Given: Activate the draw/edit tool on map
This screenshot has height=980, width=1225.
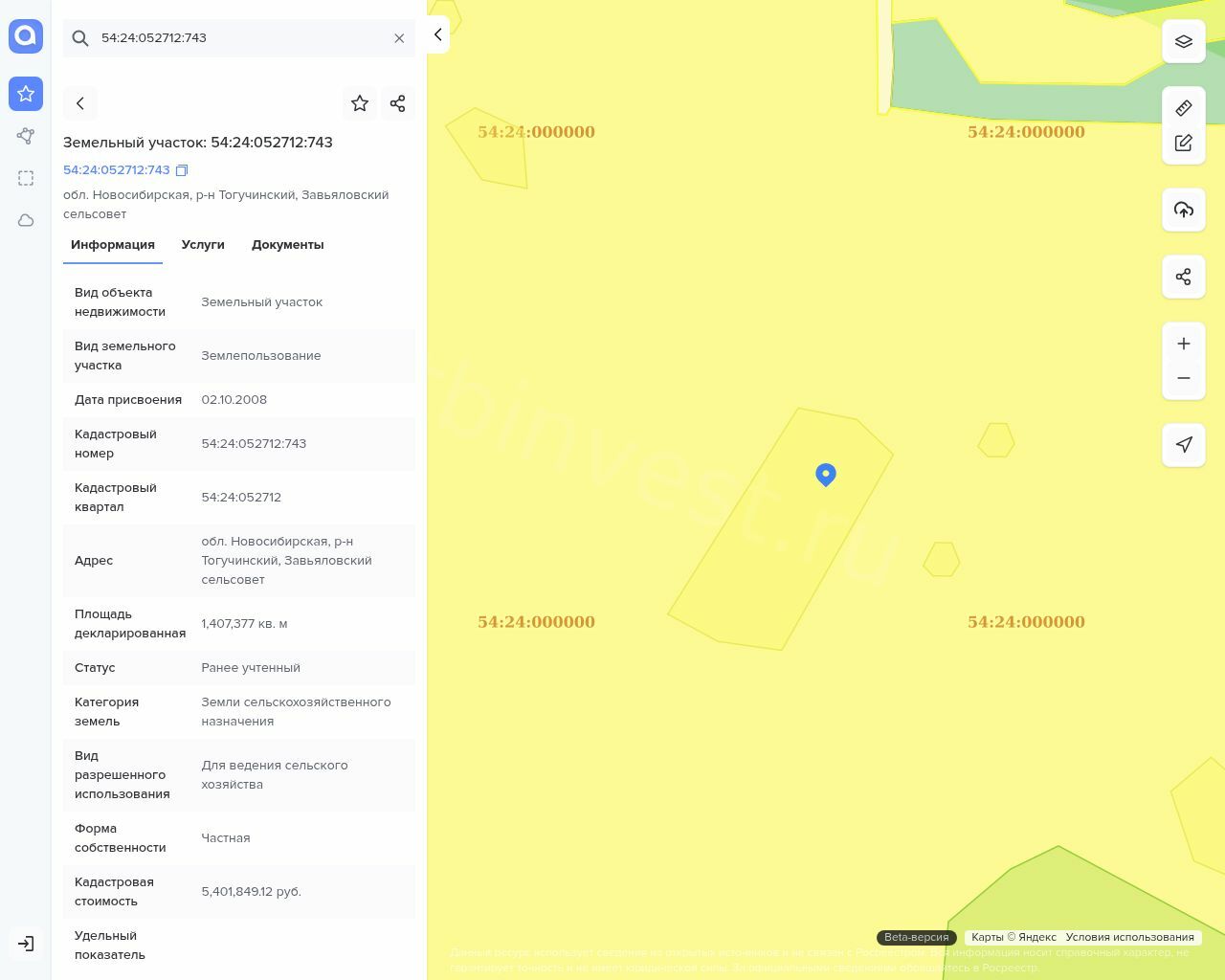Looking at the screenshot, I should 1184,143.
